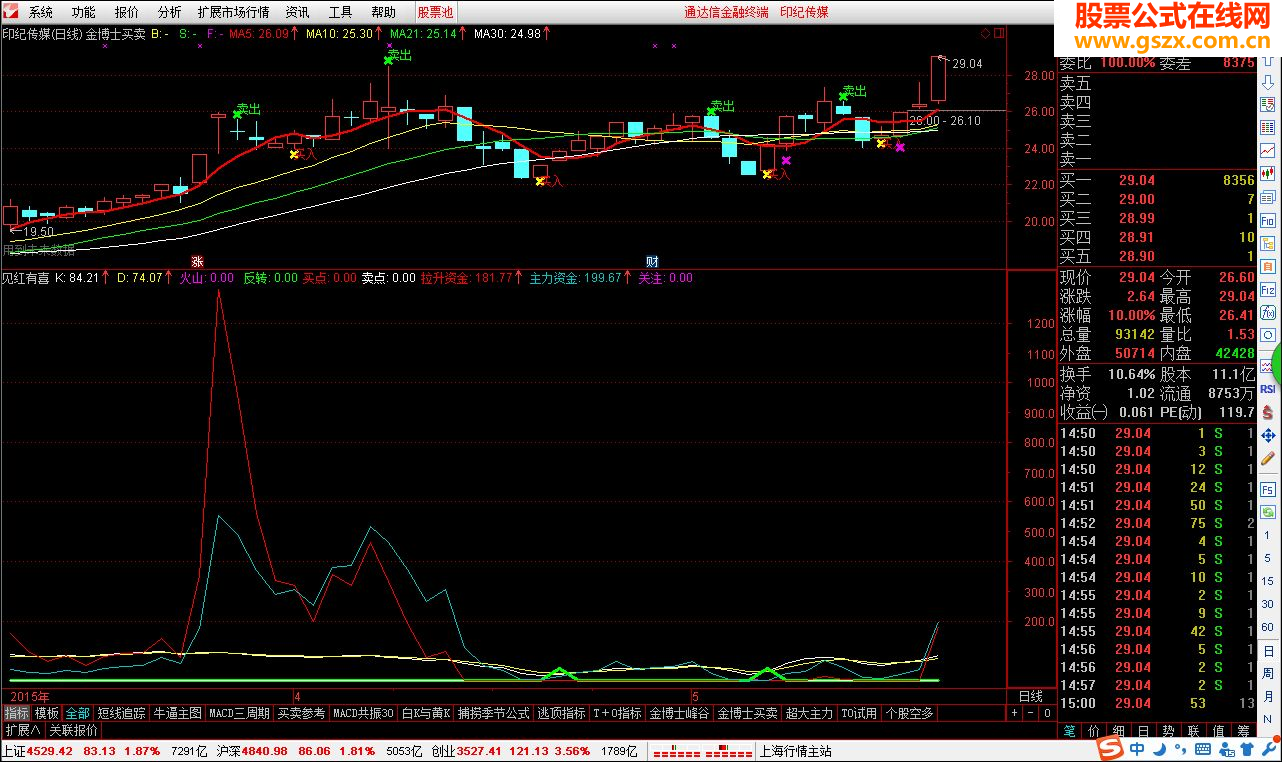This screenshot has height=762, width=1282.
Task: Click the FIZ icon in right toolbar
Action: [x=1268, y=289]
